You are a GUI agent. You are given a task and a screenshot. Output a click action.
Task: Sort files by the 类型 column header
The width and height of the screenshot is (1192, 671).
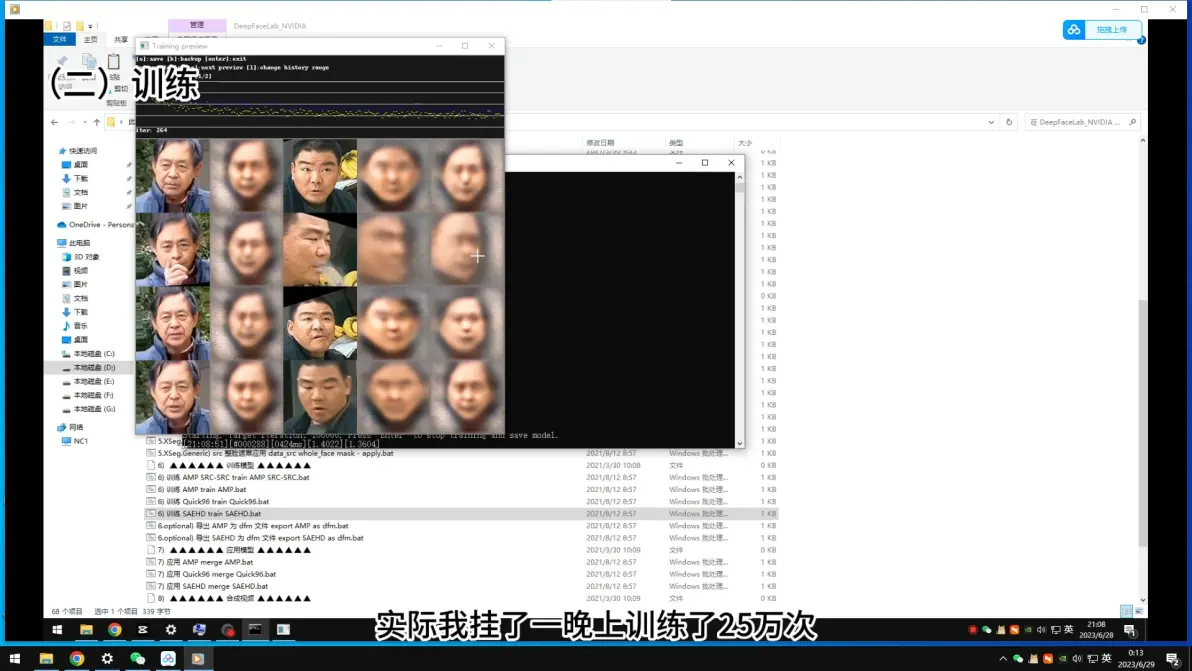pos(676,143)
